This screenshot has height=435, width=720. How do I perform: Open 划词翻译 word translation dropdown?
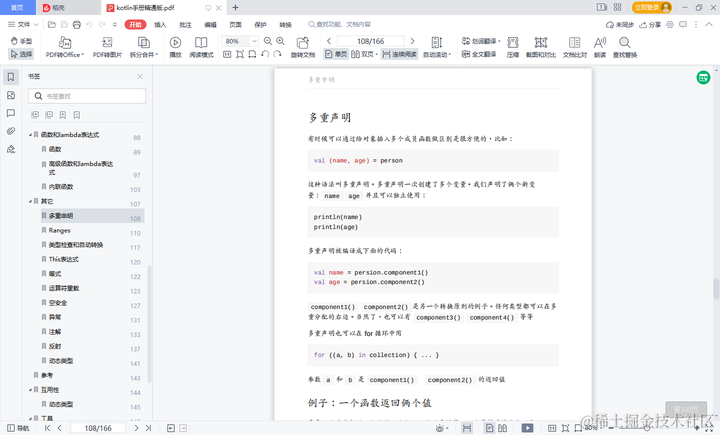pyautogui.click(x=481, y=41)
